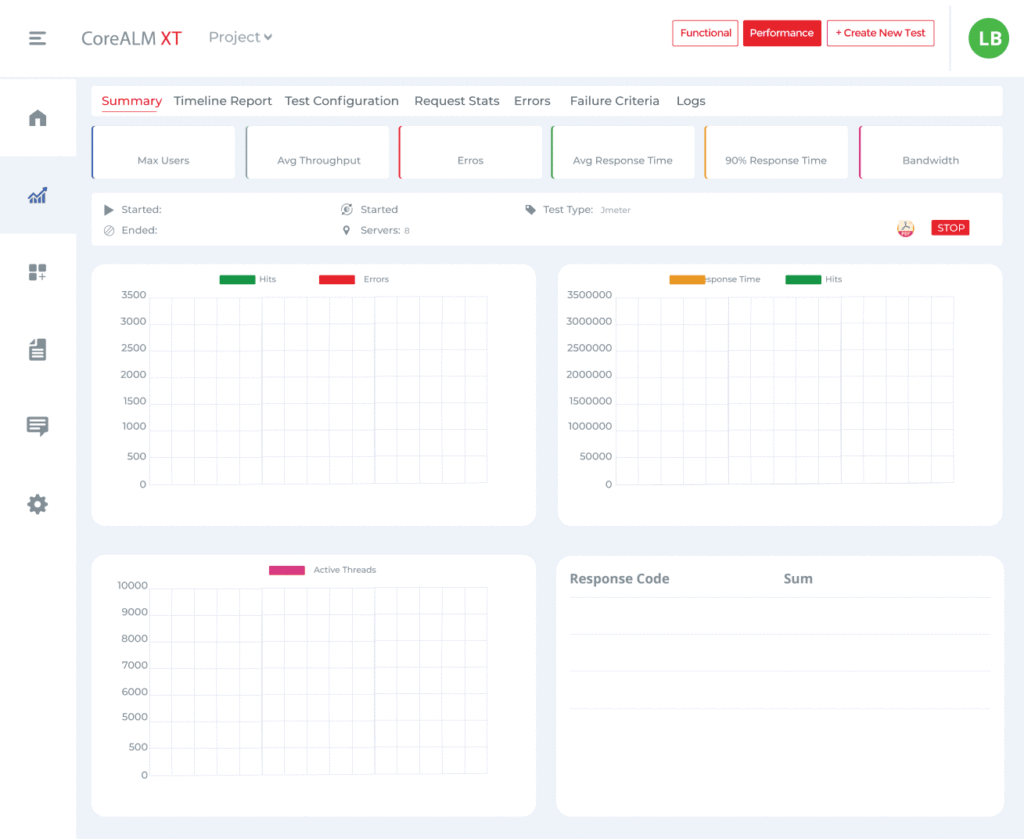
Task: Click the hamburger menu icon top left
Action: pos(37,38)
